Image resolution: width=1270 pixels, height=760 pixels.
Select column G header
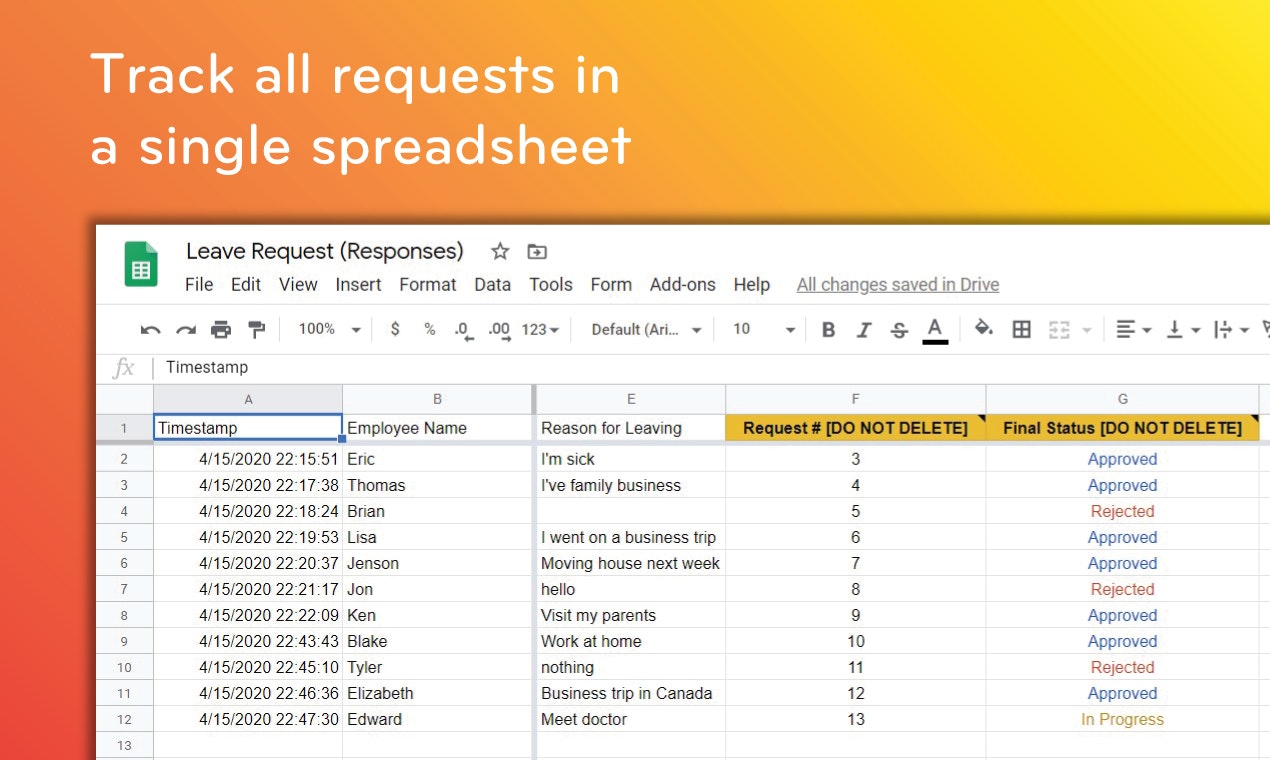tap(1123, 399)
